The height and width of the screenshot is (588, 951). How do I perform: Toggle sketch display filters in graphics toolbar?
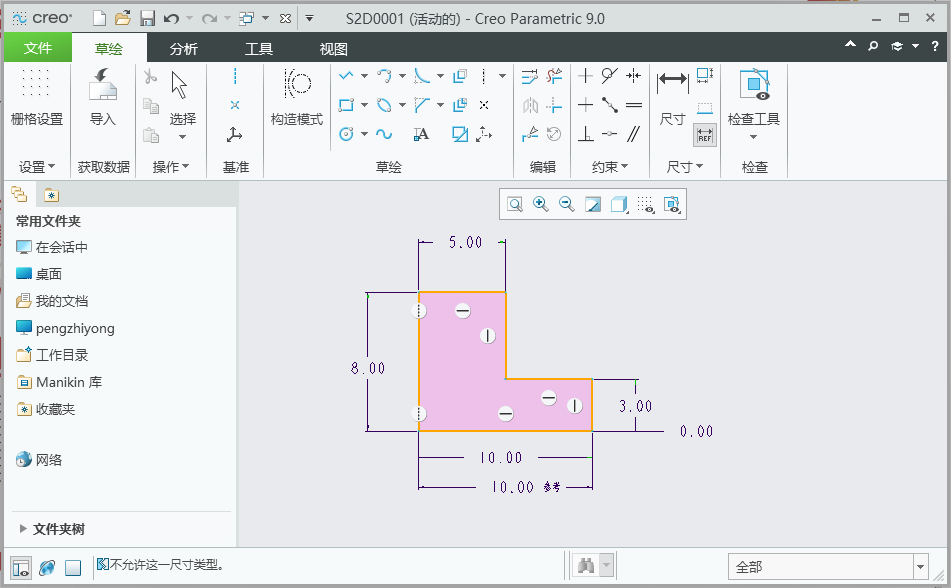[x=646, y=204]
